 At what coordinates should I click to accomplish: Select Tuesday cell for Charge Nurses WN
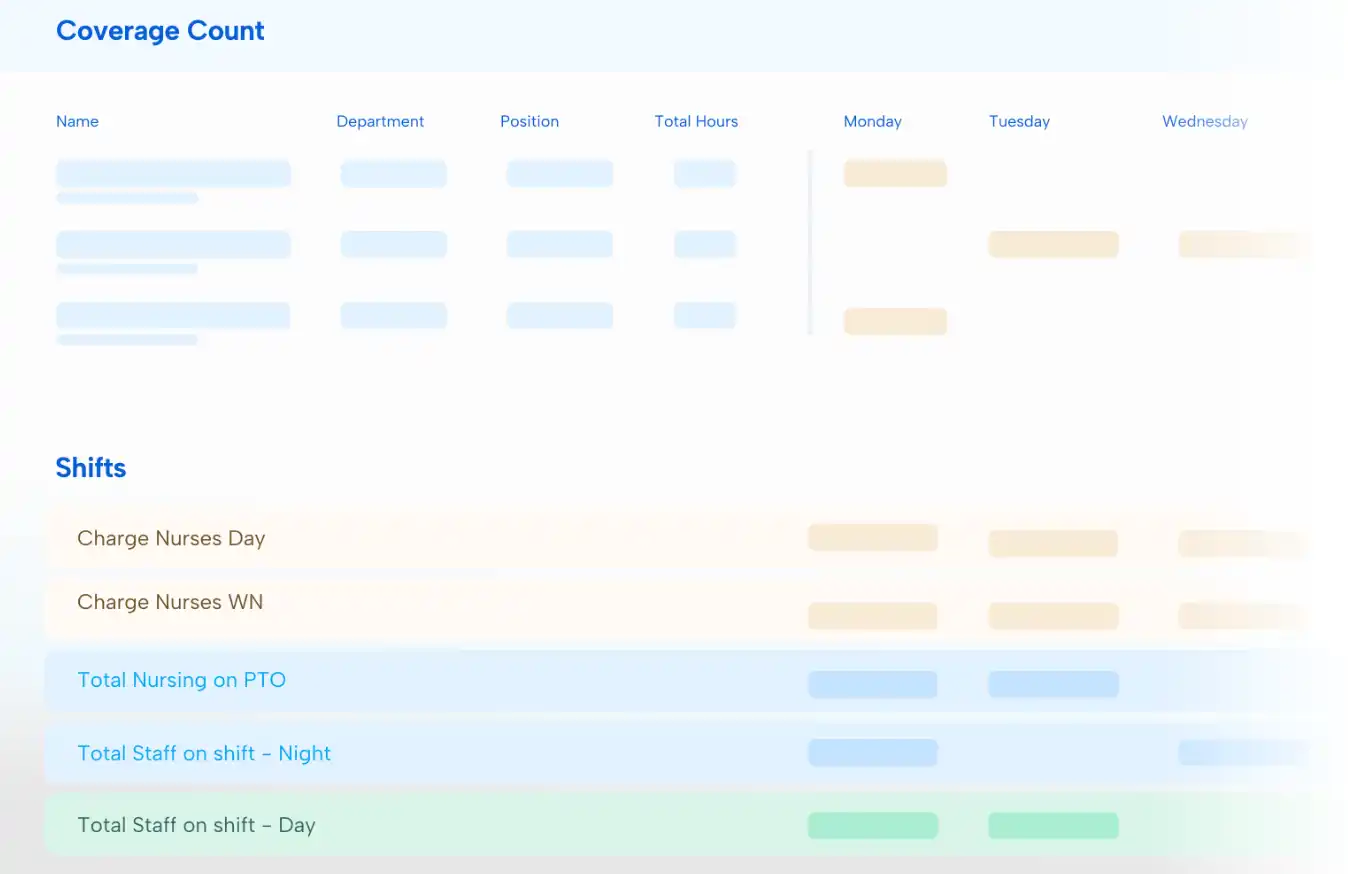point(1053,616)
